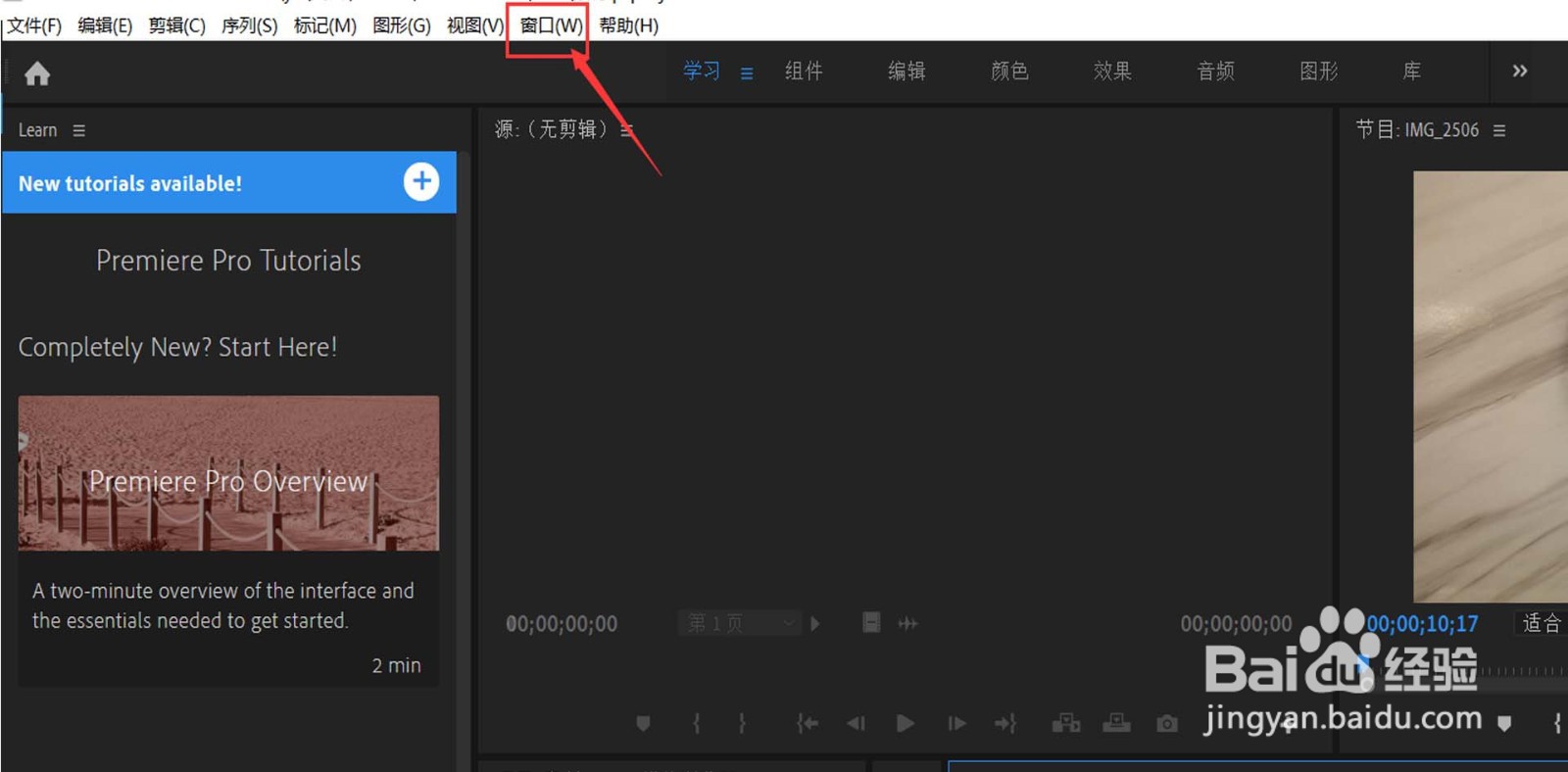This screenshot has width=1568, height=772.
Task: Open the 编辑(E) menu
Action: click(105, 25)
